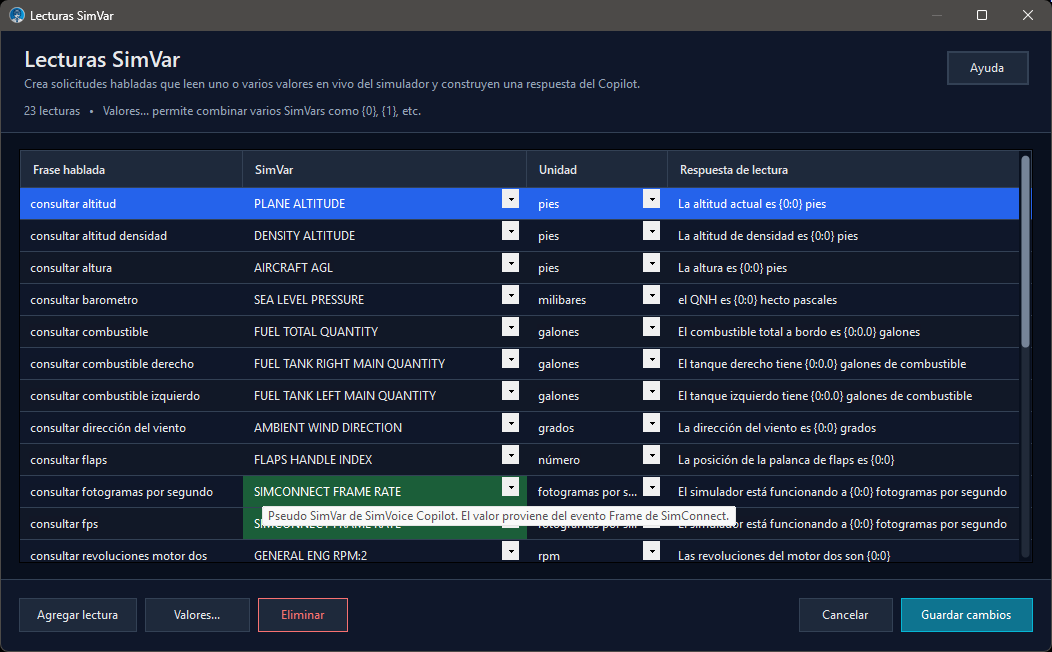Screen dimensions: 1052x652
Task: Click the table's vertical scrollbar thumb
Action: pos(1025,252)
